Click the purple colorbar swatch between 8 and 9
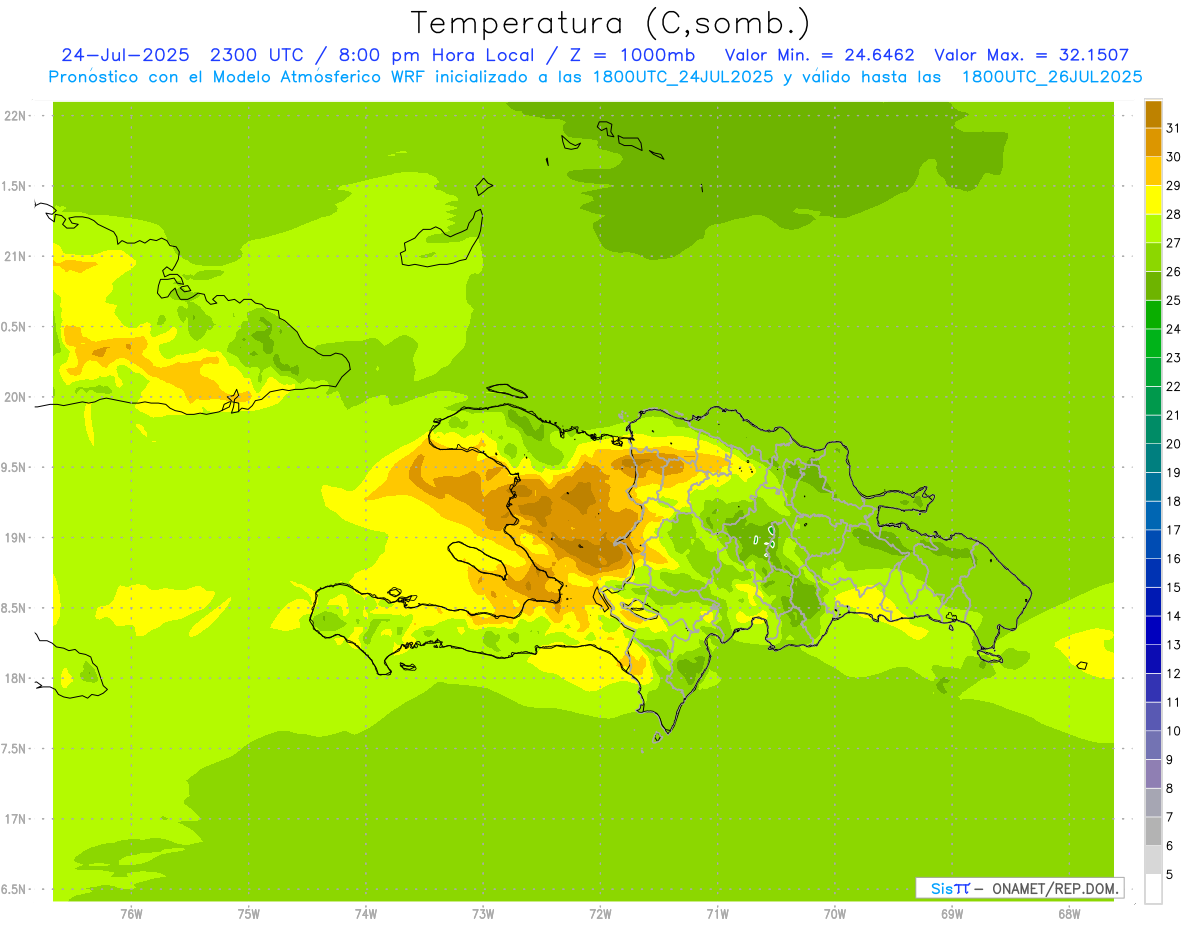 click(x=1153, y=774)
